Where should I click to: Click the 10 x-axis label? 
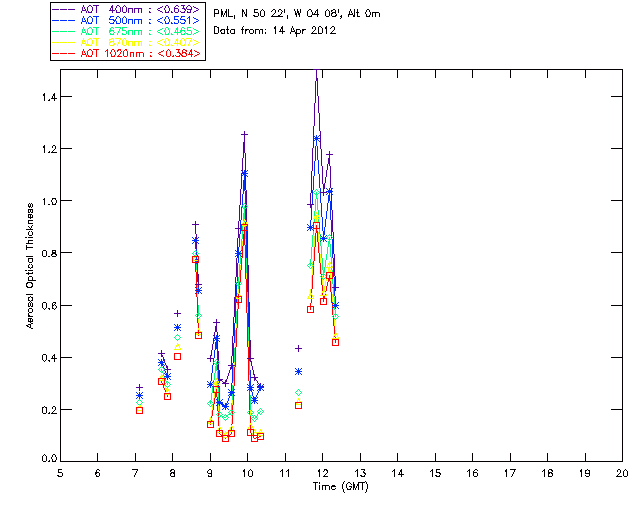pyautogui.click(x=247, y=473)
